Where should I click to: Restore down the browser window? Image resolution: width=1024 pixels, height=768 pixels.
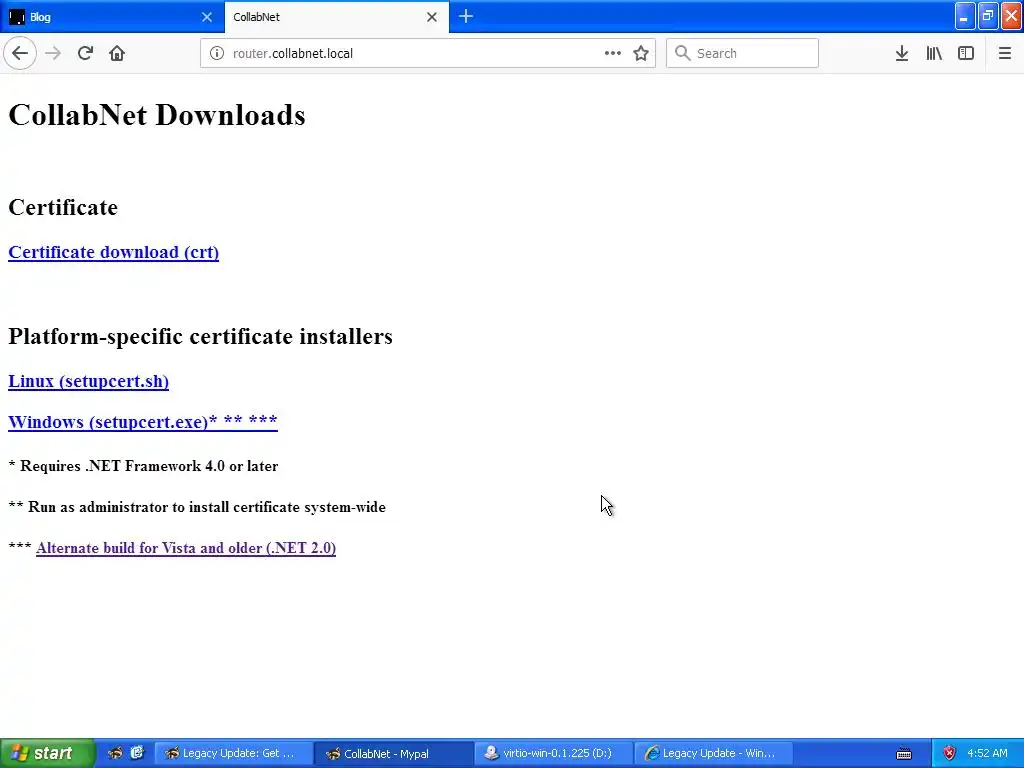tap(988, 16)
